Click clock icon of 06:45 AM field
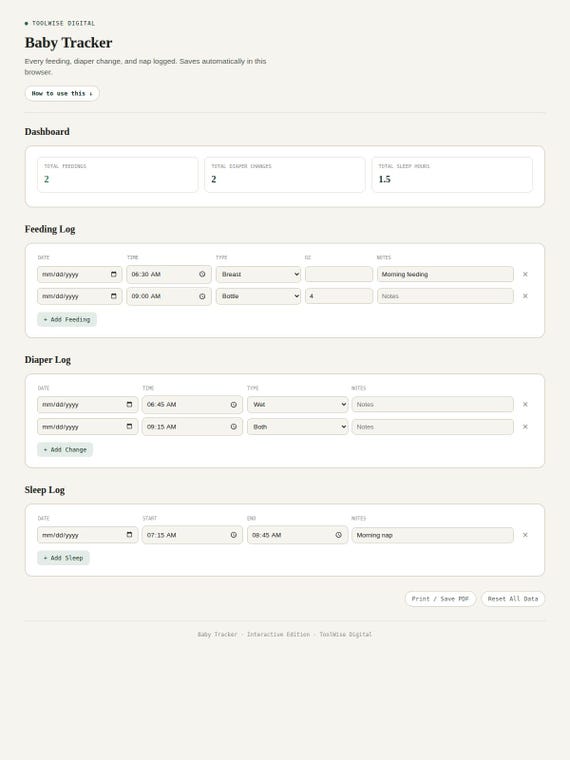The width and height of the screenshot is (570, 760). 234,405
